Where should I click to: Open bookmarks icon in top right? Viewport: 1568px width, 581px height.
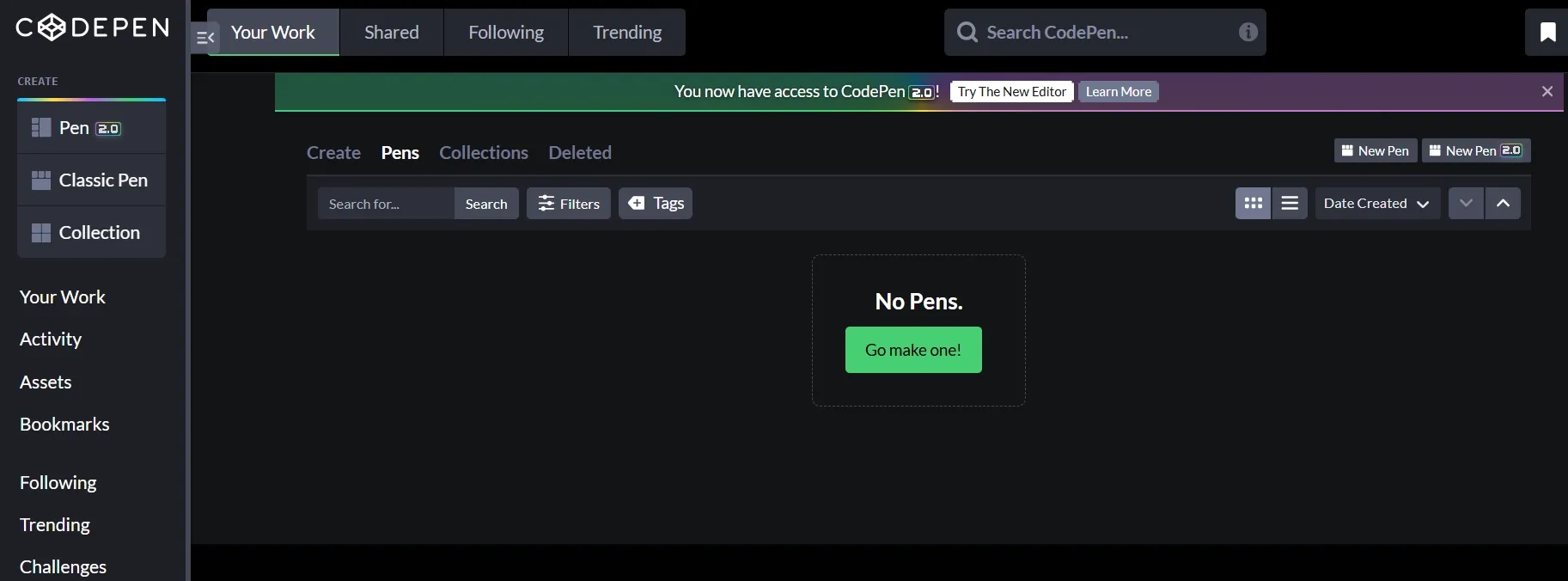click(1547, 32)
